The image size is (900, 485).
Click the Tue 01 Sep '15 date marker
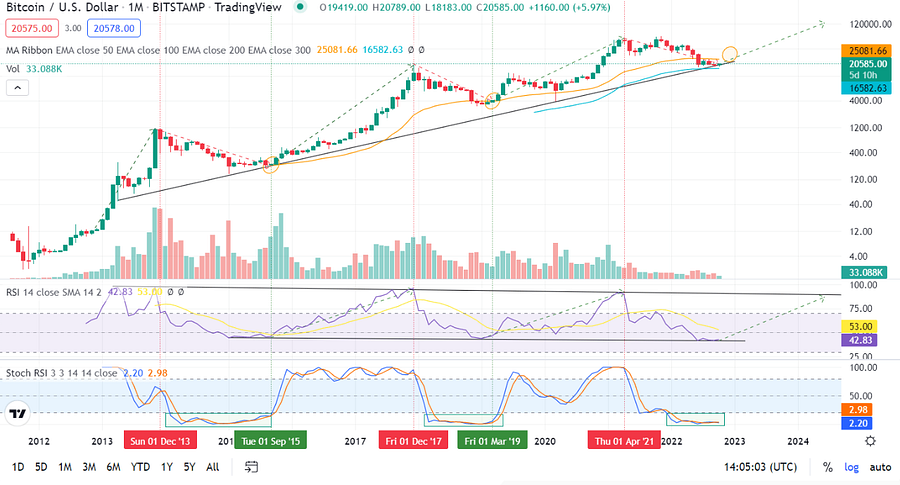tap(270, 441)
